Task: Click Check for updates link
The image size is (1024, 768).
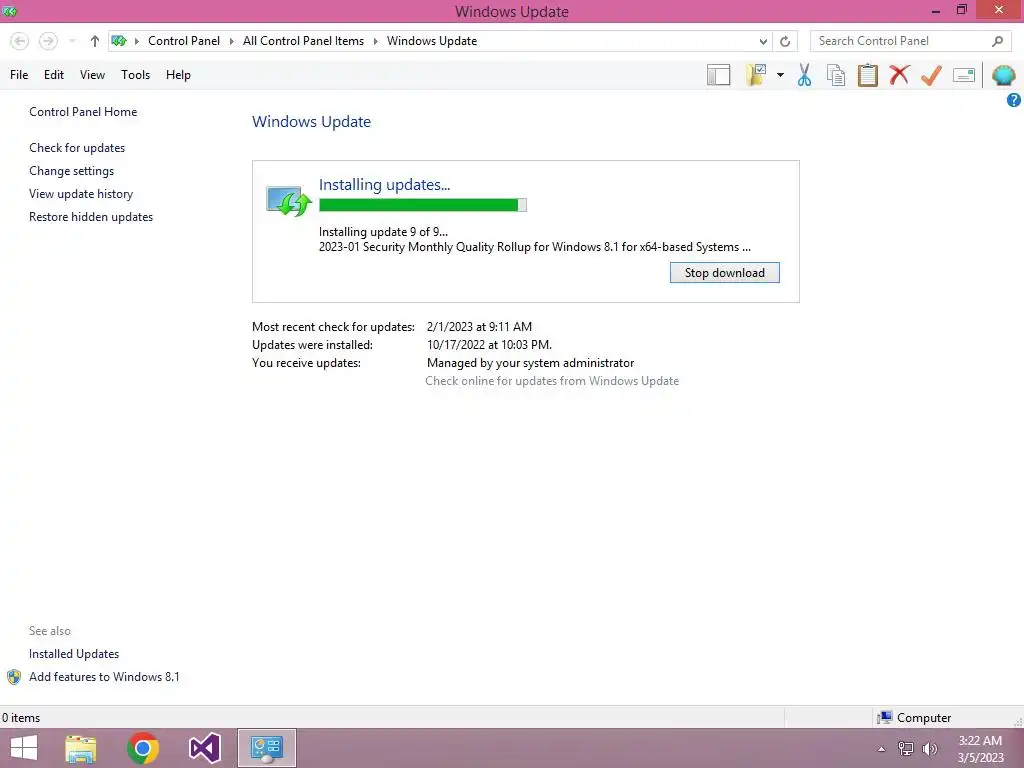Action: point(77,148)
